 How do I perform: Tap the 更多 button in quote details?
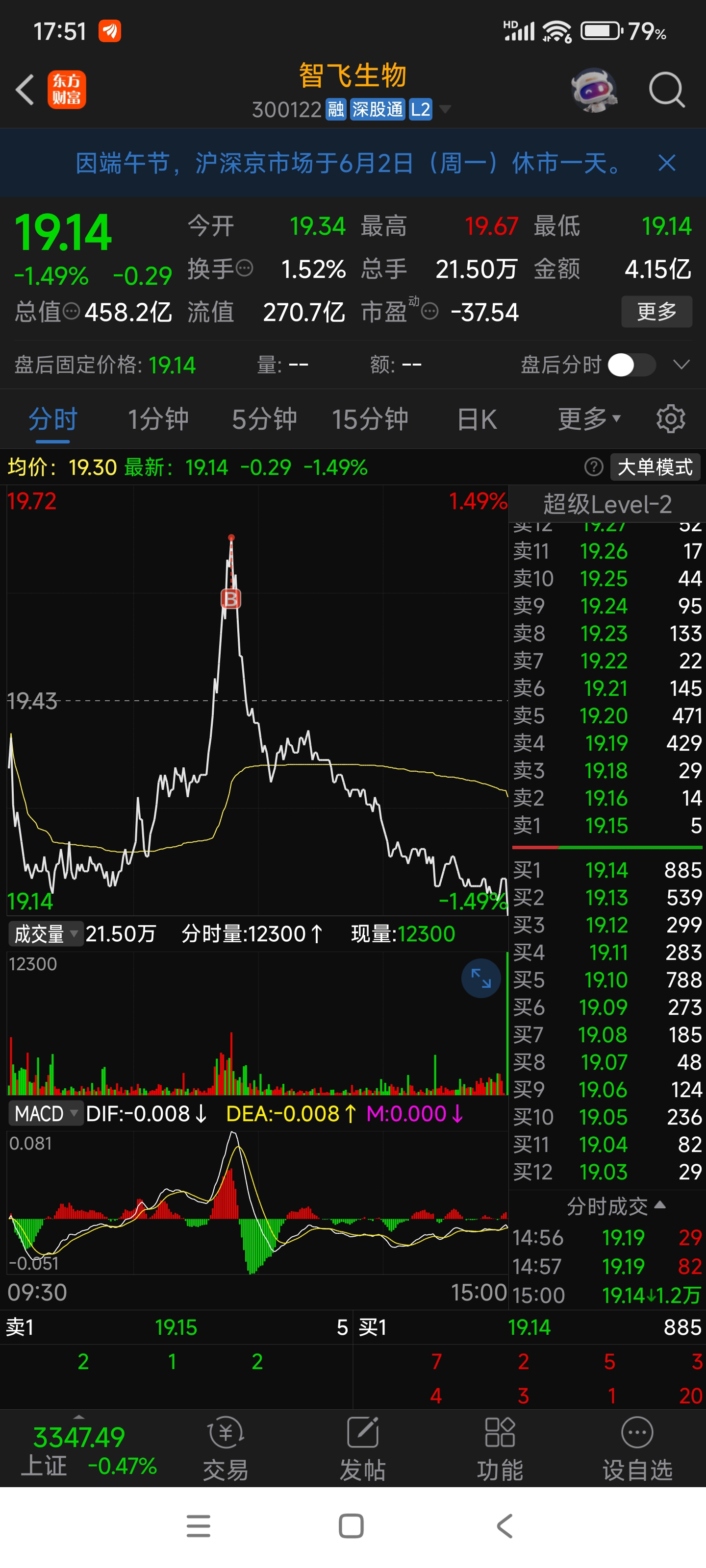656,312
